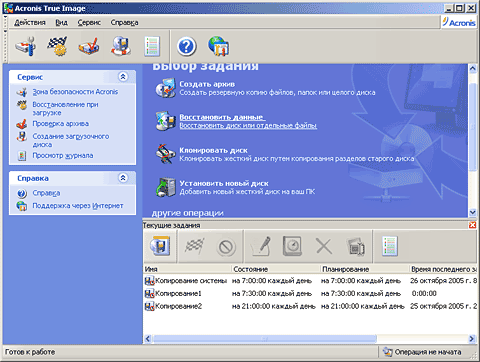Click the Восстановить данные task heading
The width and height of the screenshot is (480, 362).
point(222,117)
